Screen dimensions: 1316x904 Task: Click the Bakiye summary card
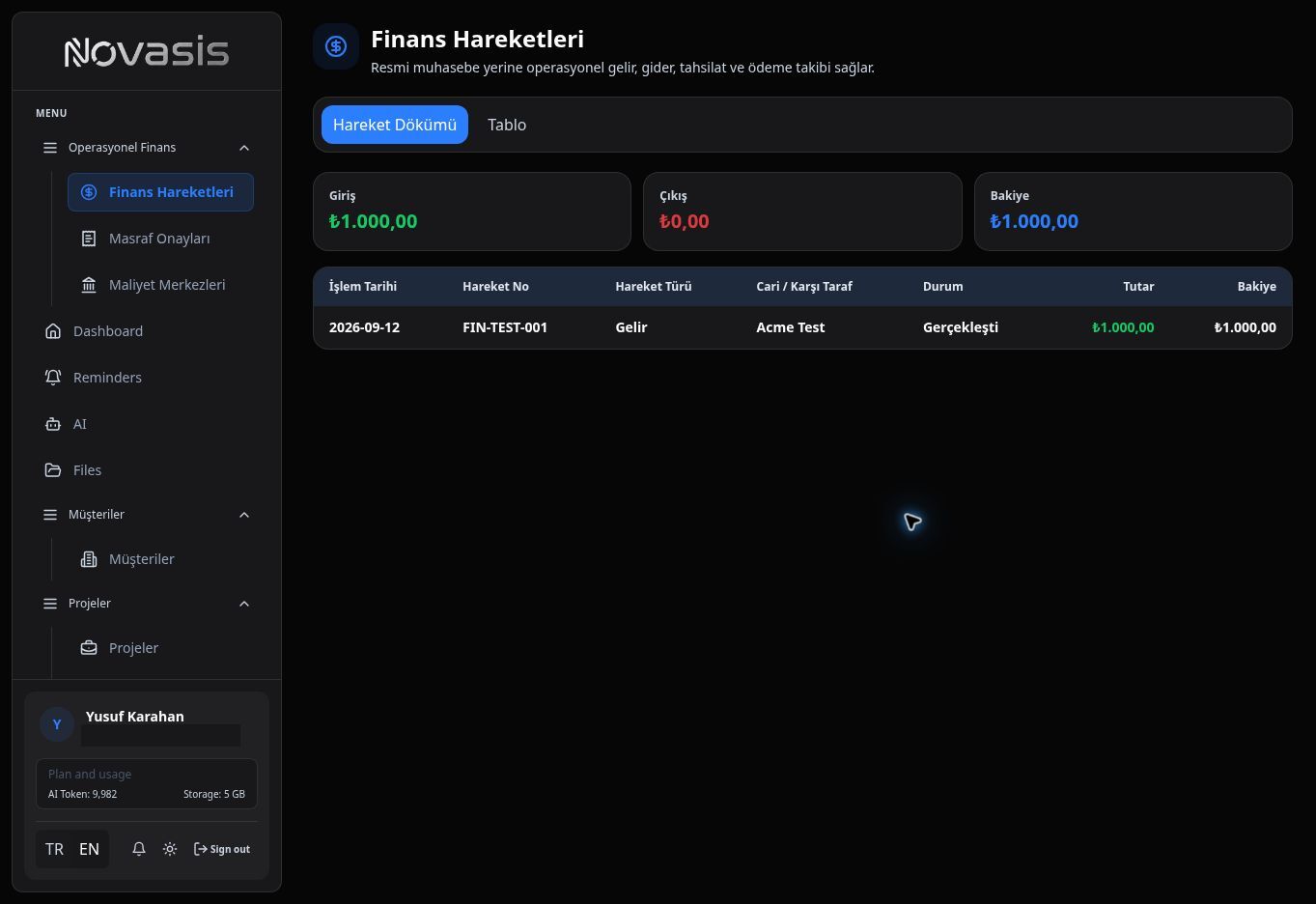(x=1134, y=212)
